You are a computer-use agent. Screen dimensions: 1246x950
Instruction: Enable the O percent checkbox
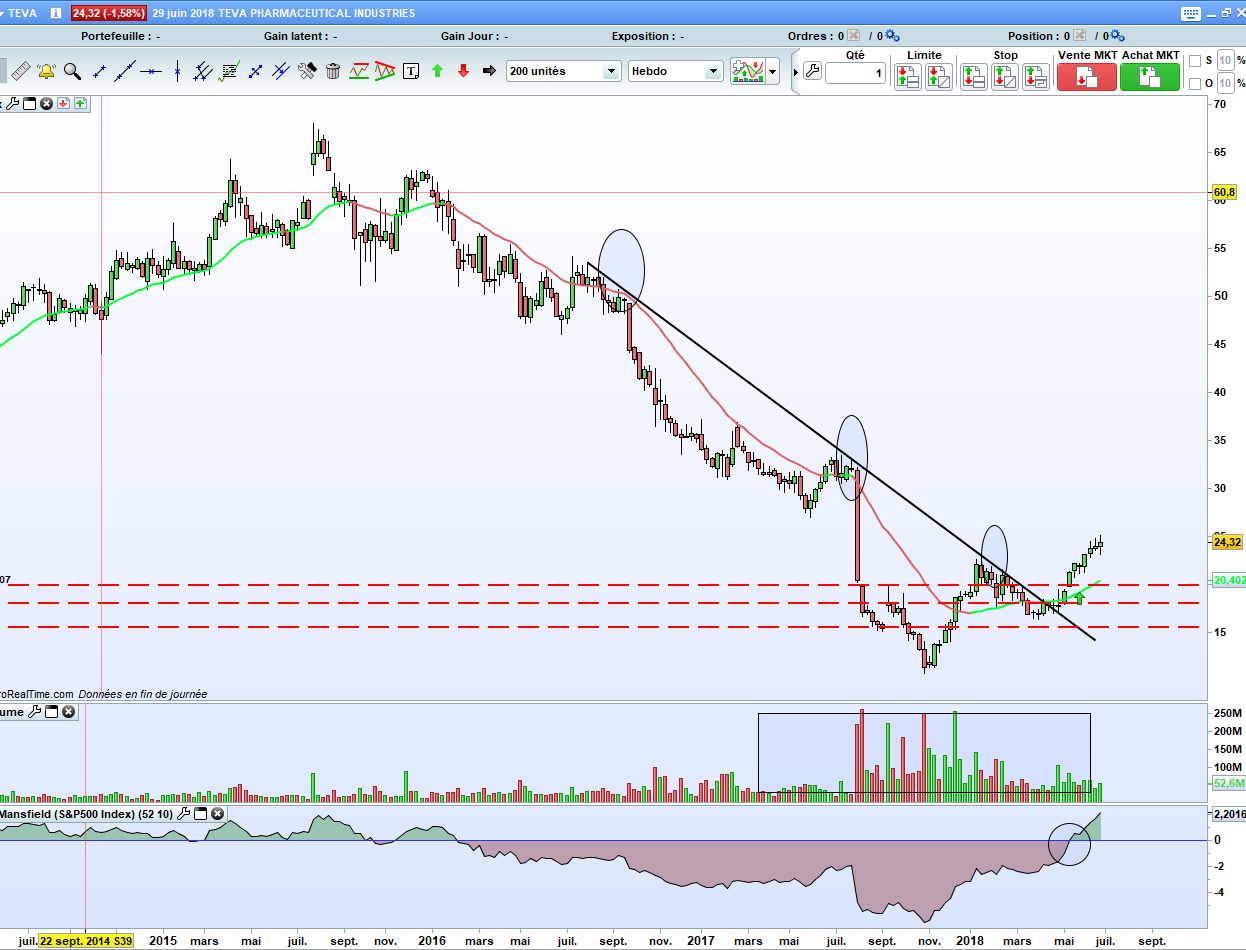1194,83
